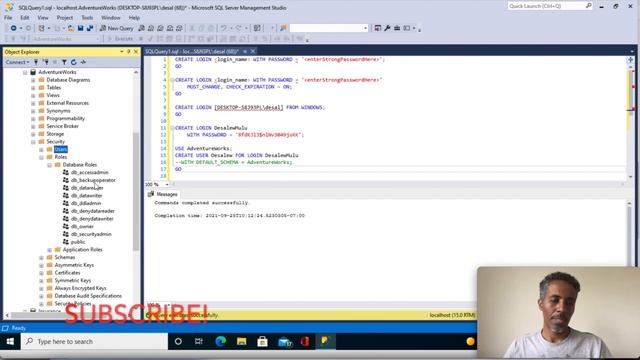The width and height of the screenshot is (640, 360).
Task: Select the Database Audit Specifications folder
Action: [x=88, y=296]
